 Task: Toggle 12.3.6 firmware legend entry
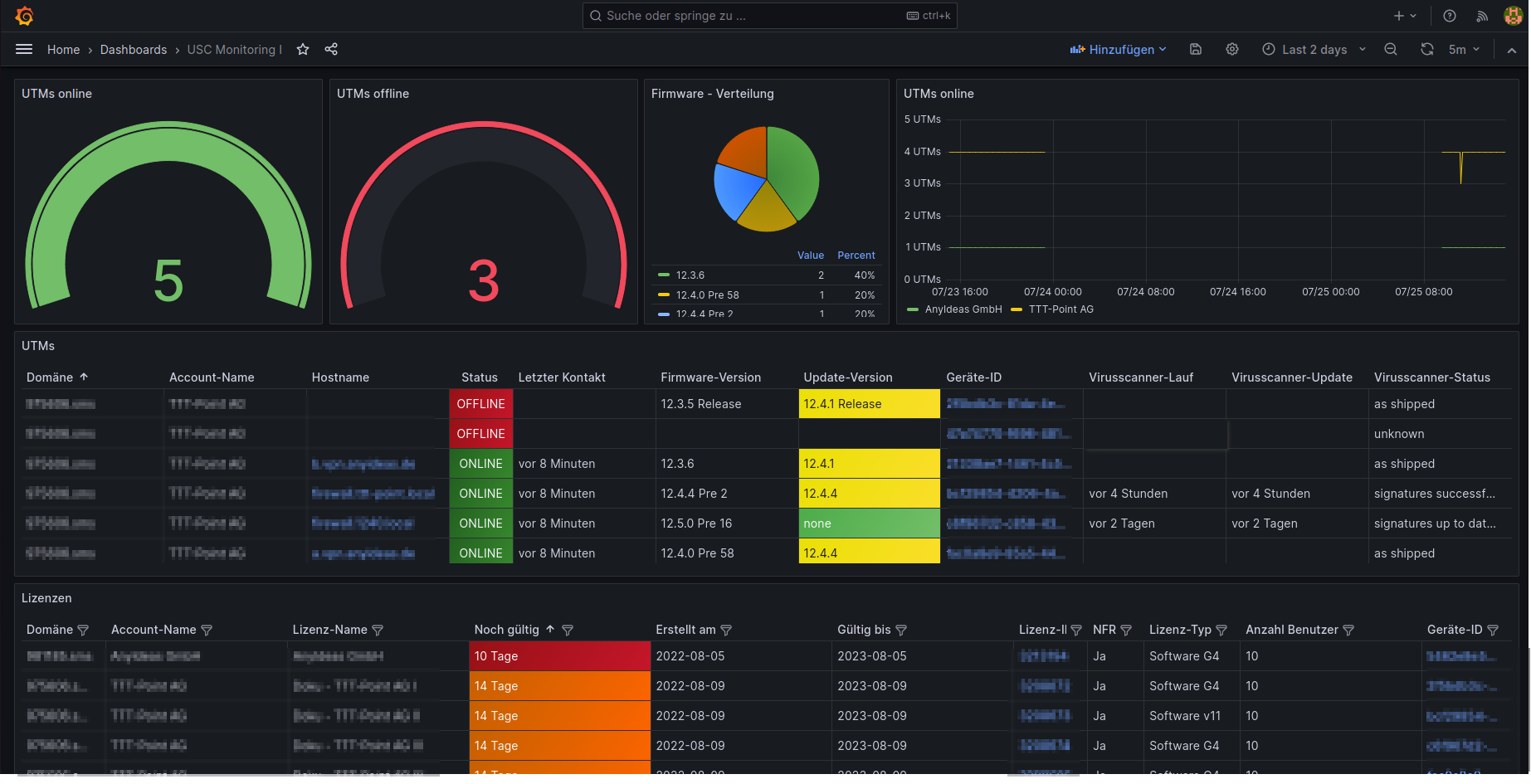[690, 275]
